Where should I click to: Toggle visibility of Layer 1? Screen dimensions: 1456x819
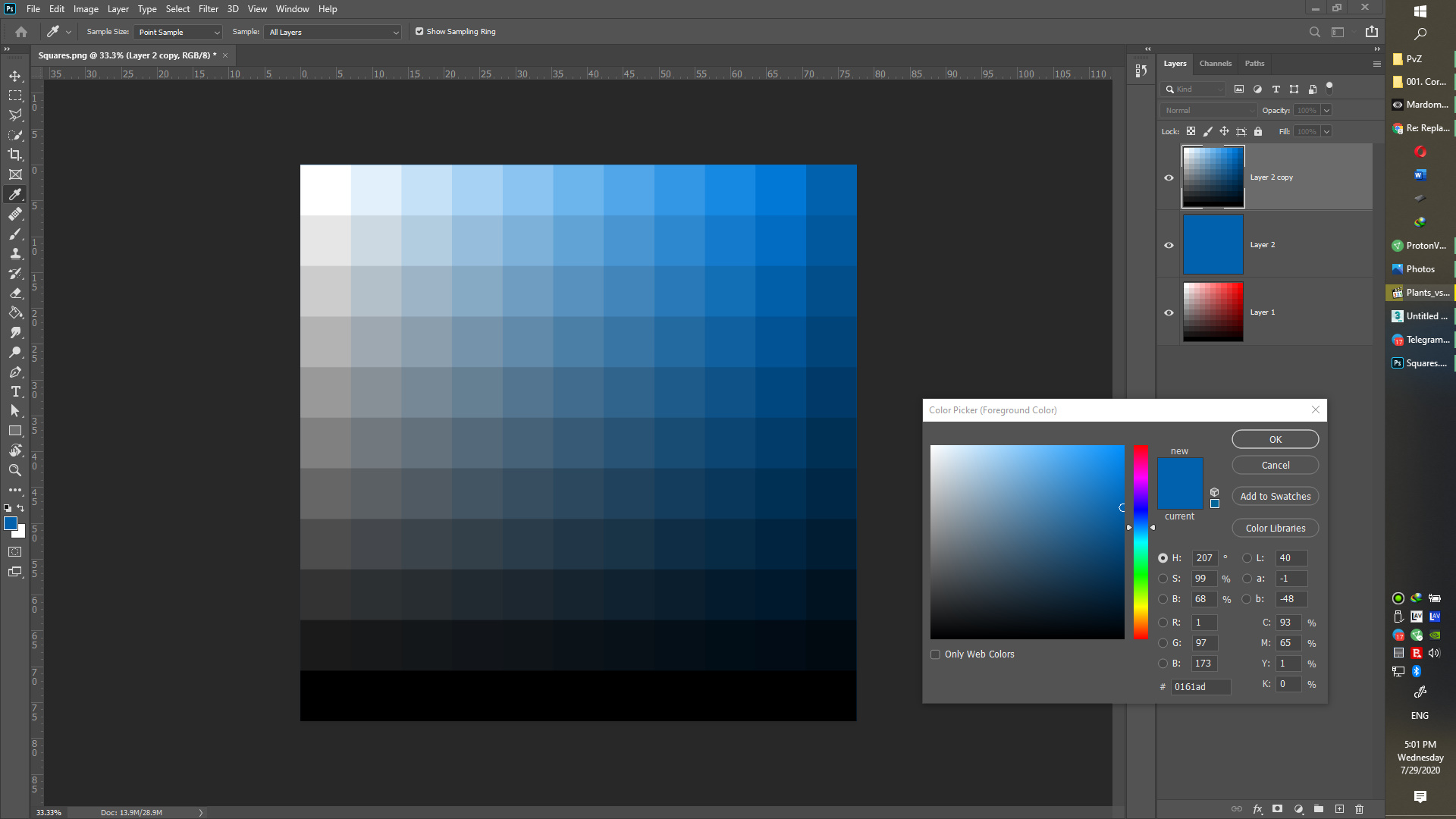pos(1168,311)
